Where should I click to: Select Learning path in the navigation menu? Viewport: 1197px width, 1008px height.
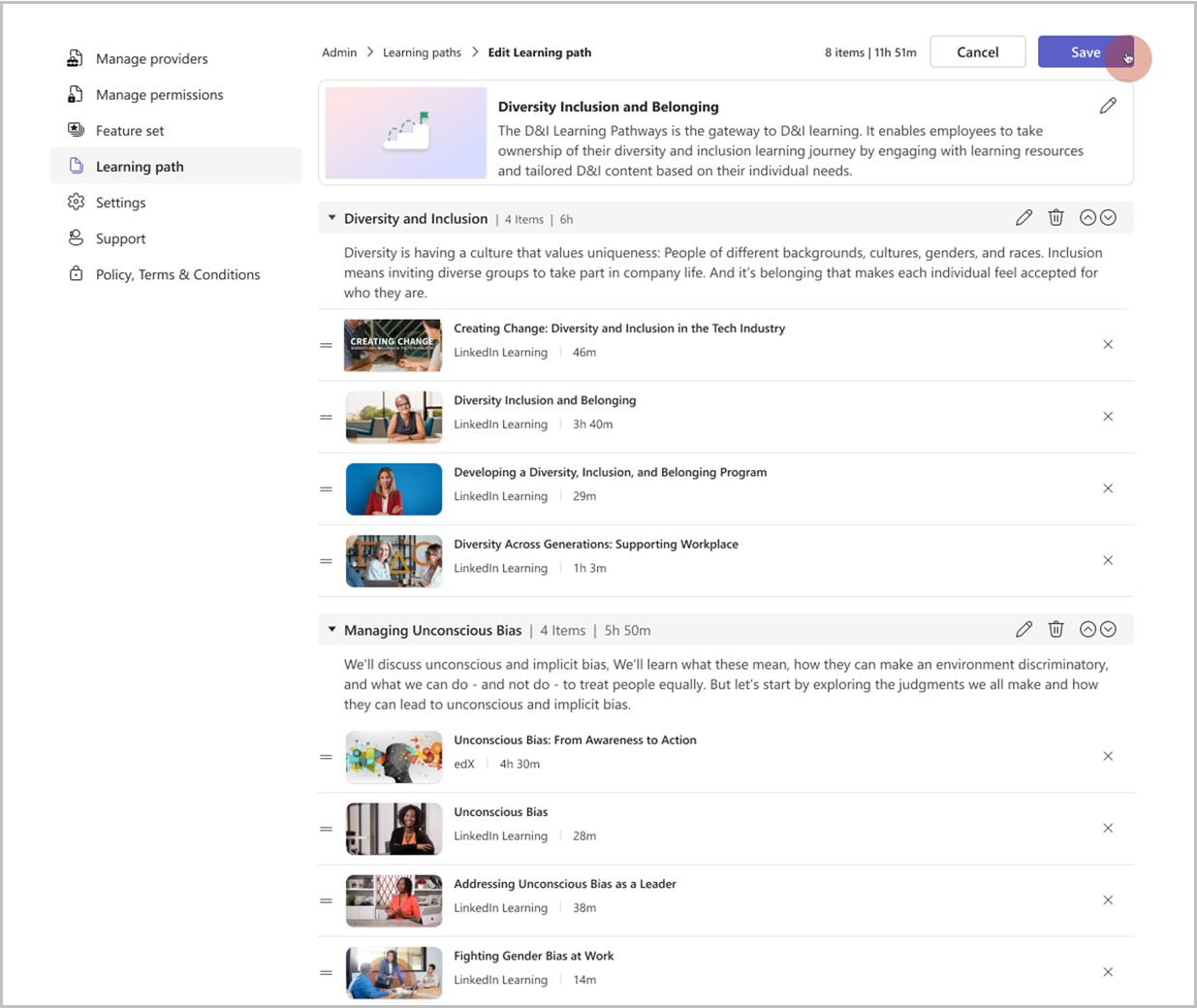point(139,166)
